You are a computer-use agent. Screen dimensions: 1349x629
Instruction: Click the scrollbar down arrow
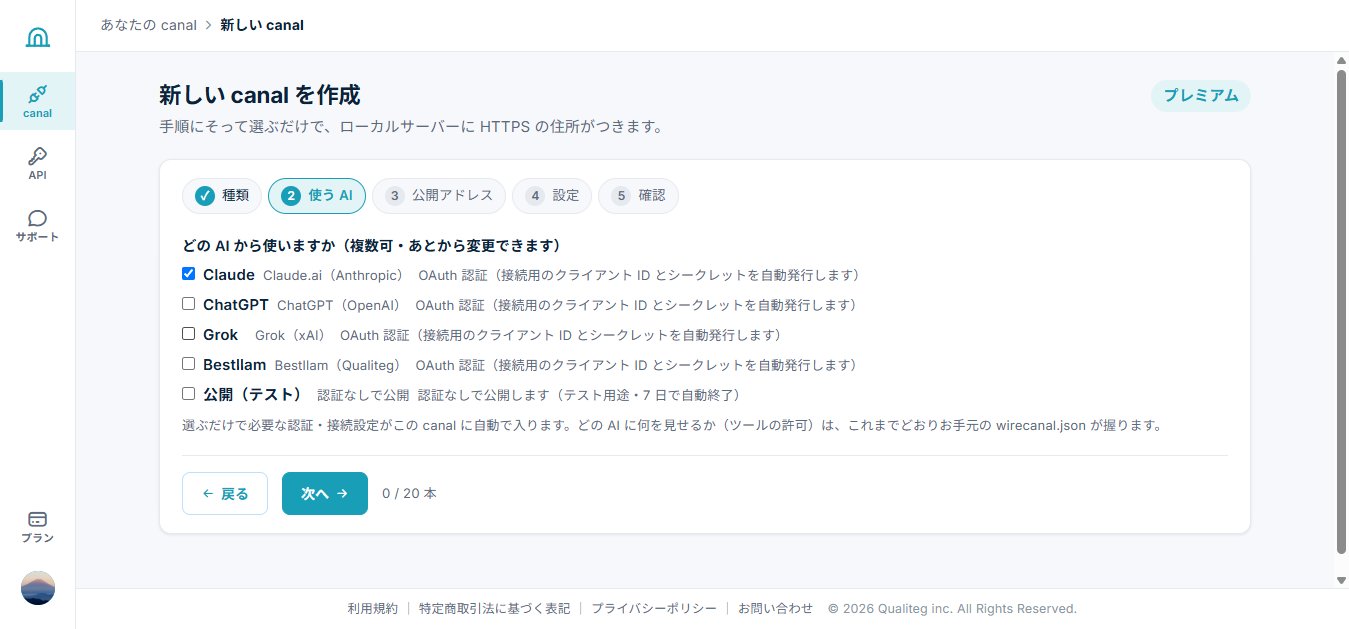pyautogui.click(x=1341, y=580)
